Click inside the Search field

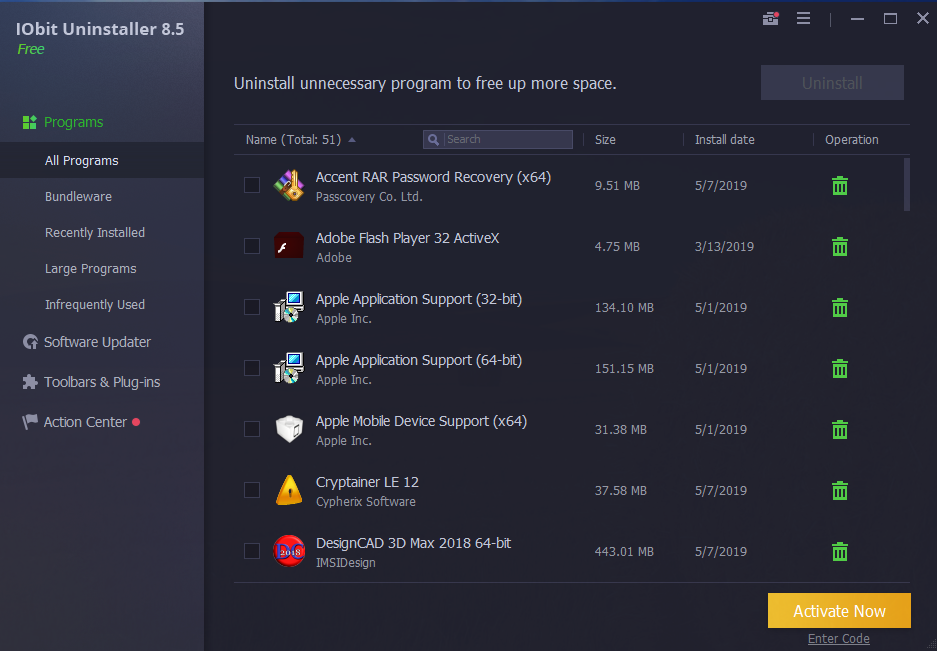tap(498, 139)
